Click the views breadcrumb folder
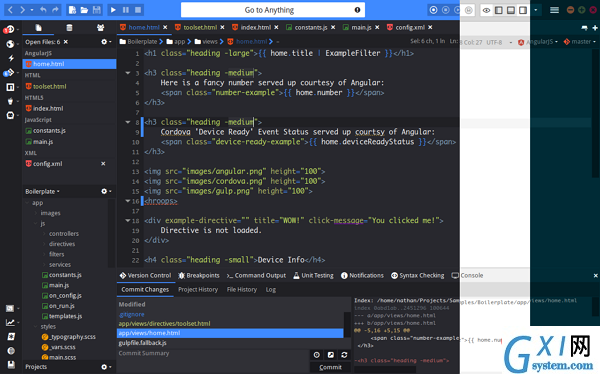The width and height of the screenshot is (600, 374). pos(206,42)
